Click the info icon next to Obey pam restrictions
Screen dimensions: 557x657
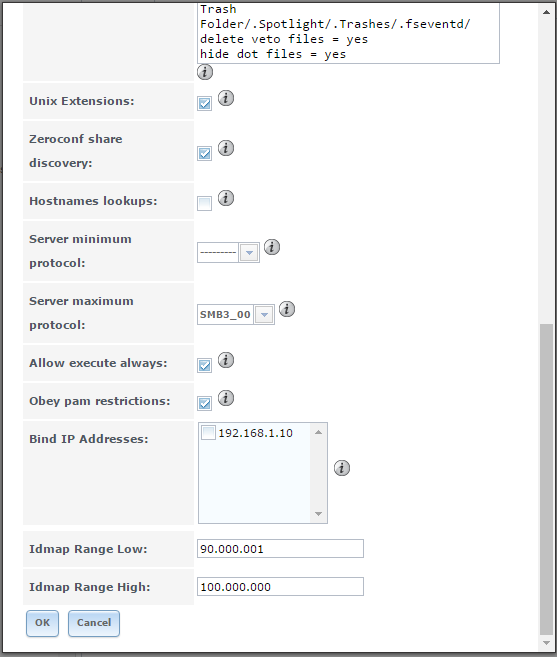226,398
